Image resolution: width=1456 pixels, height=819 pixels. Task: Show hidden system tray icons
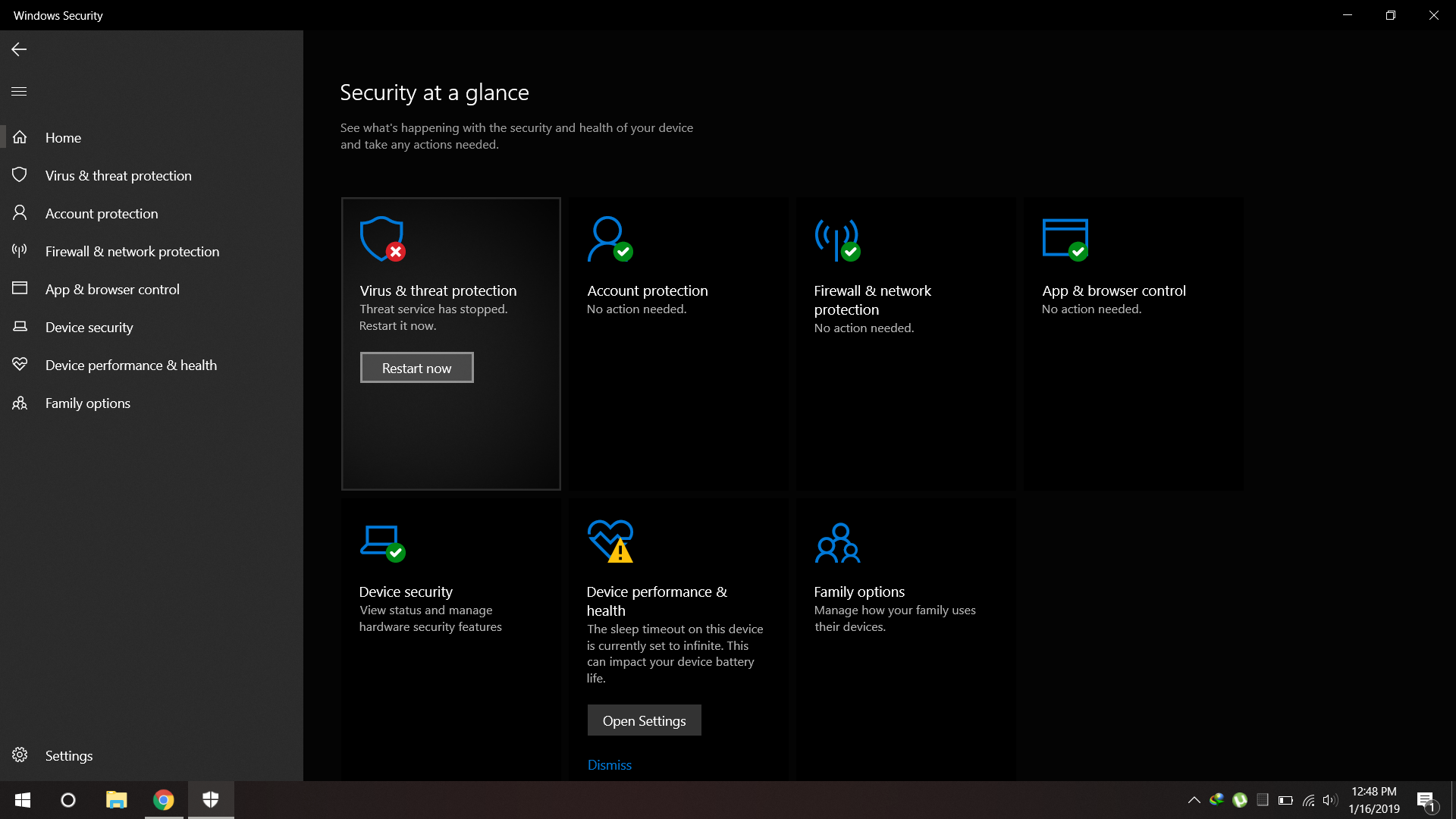pos(1194,800)
